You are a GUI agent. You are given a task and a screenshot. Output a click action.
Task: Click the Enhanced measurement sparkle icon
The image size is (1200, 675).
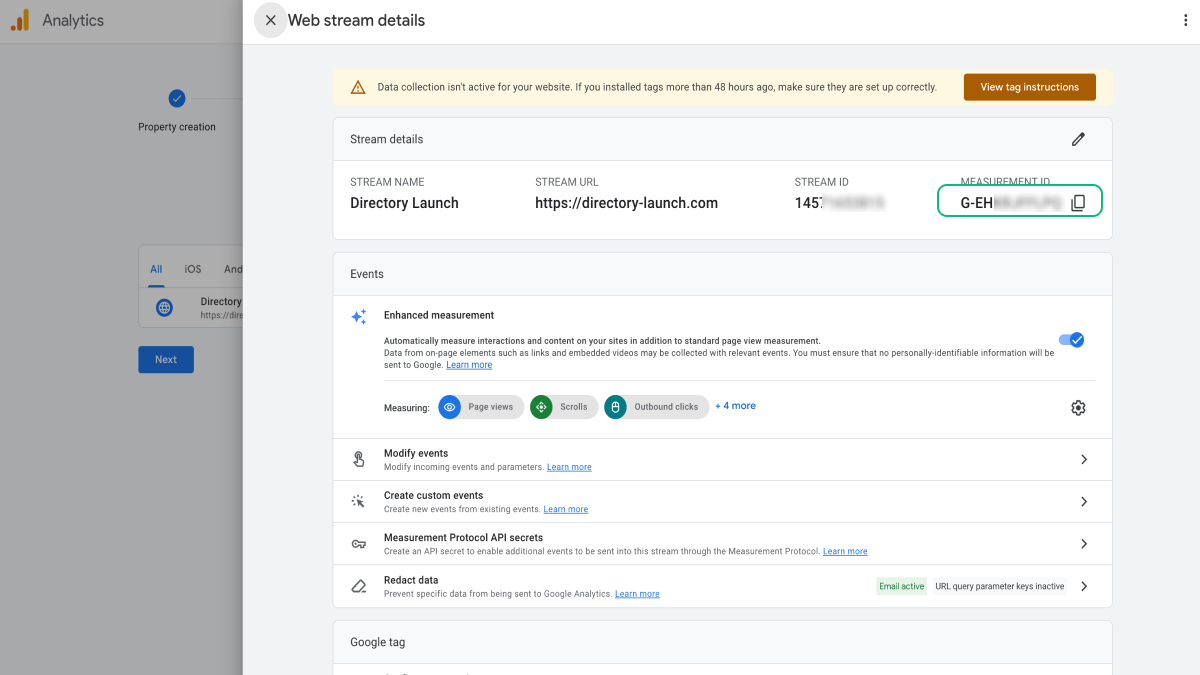click(359, 317)
